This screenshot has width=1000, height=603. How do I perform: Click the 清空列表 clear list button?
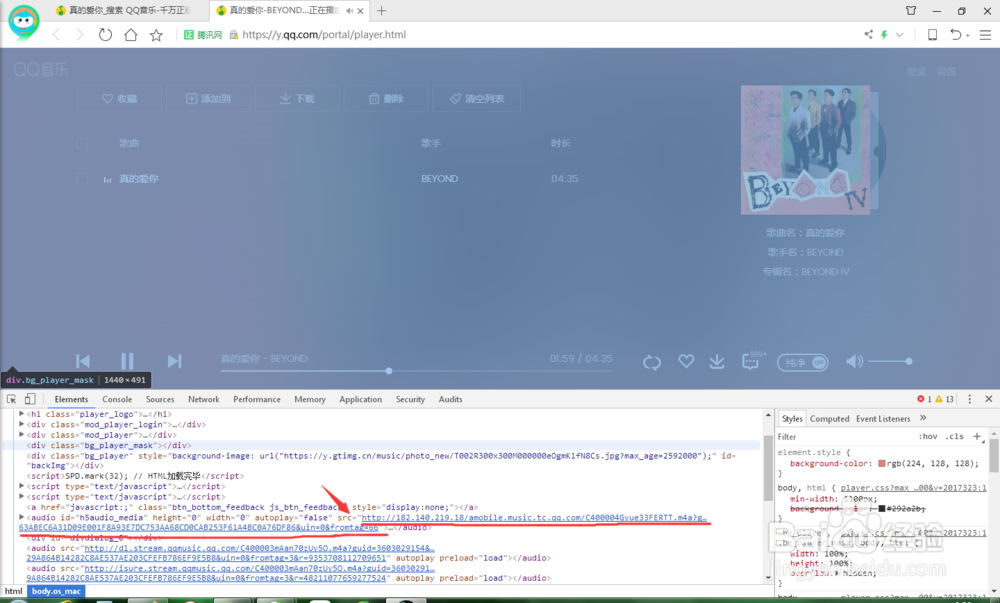point(476,99)
